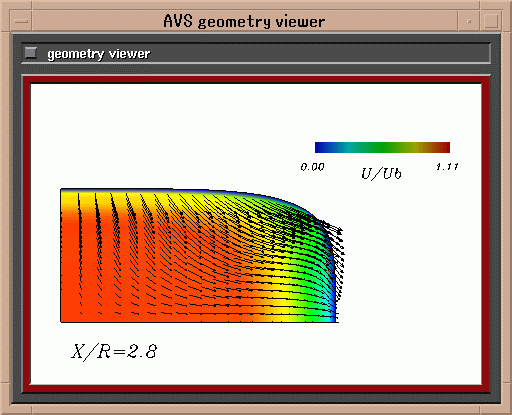Image resolution: width=512 pixels, height=415 pixels.
Task: Click the maximize square button
Action: pos(491,21)
